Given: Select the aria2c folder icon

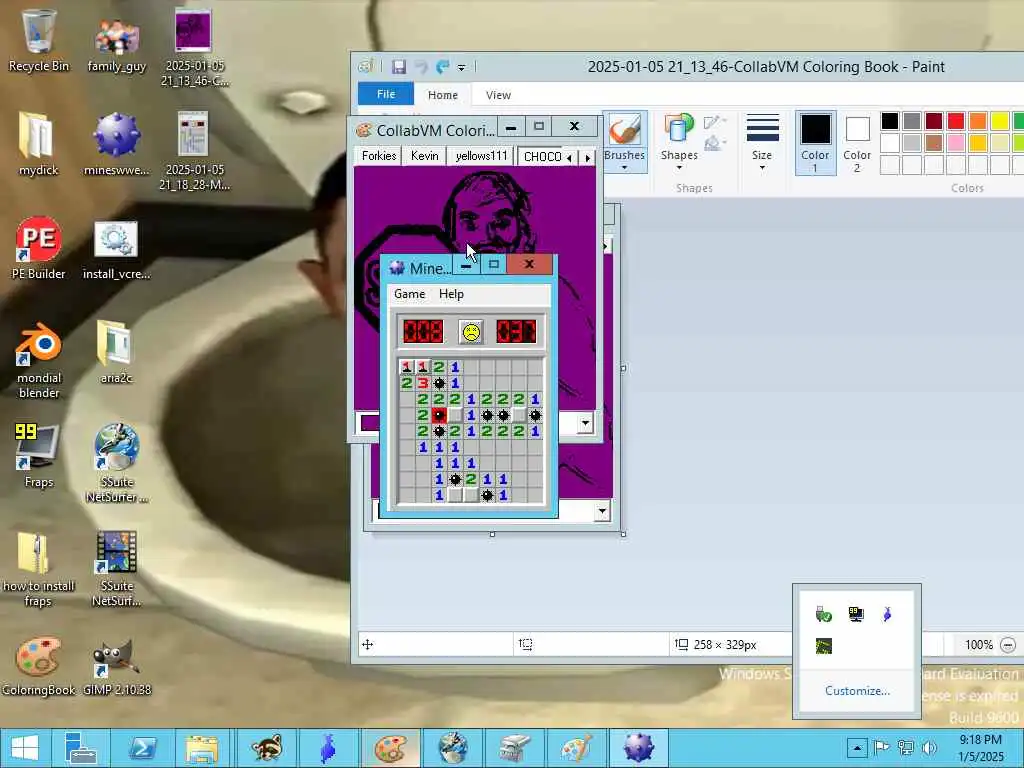Looking at the screenshot, I should tap(116, 351).
